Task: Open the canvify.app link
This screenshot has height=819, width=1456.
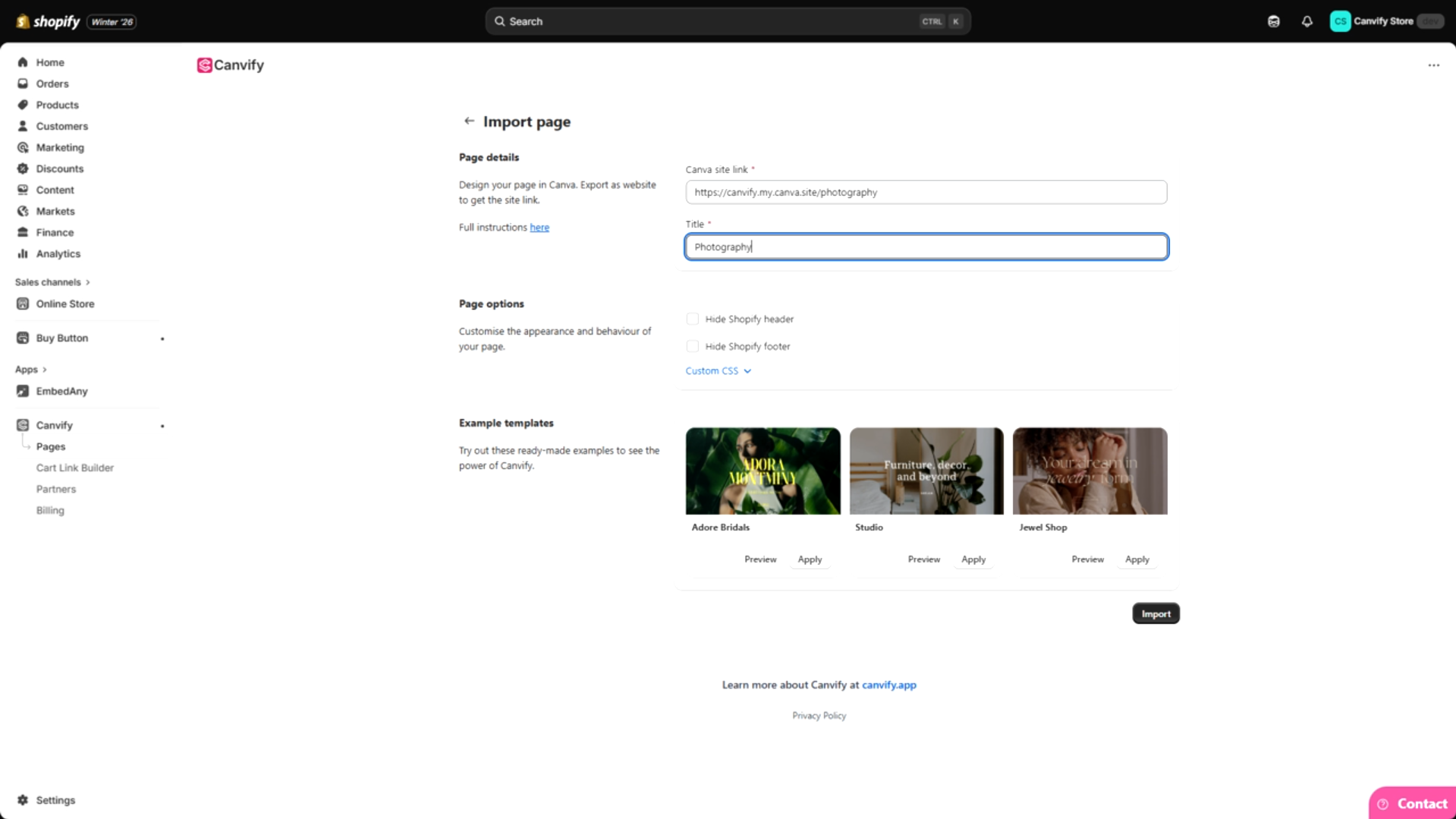Action: tap(888, 685)
